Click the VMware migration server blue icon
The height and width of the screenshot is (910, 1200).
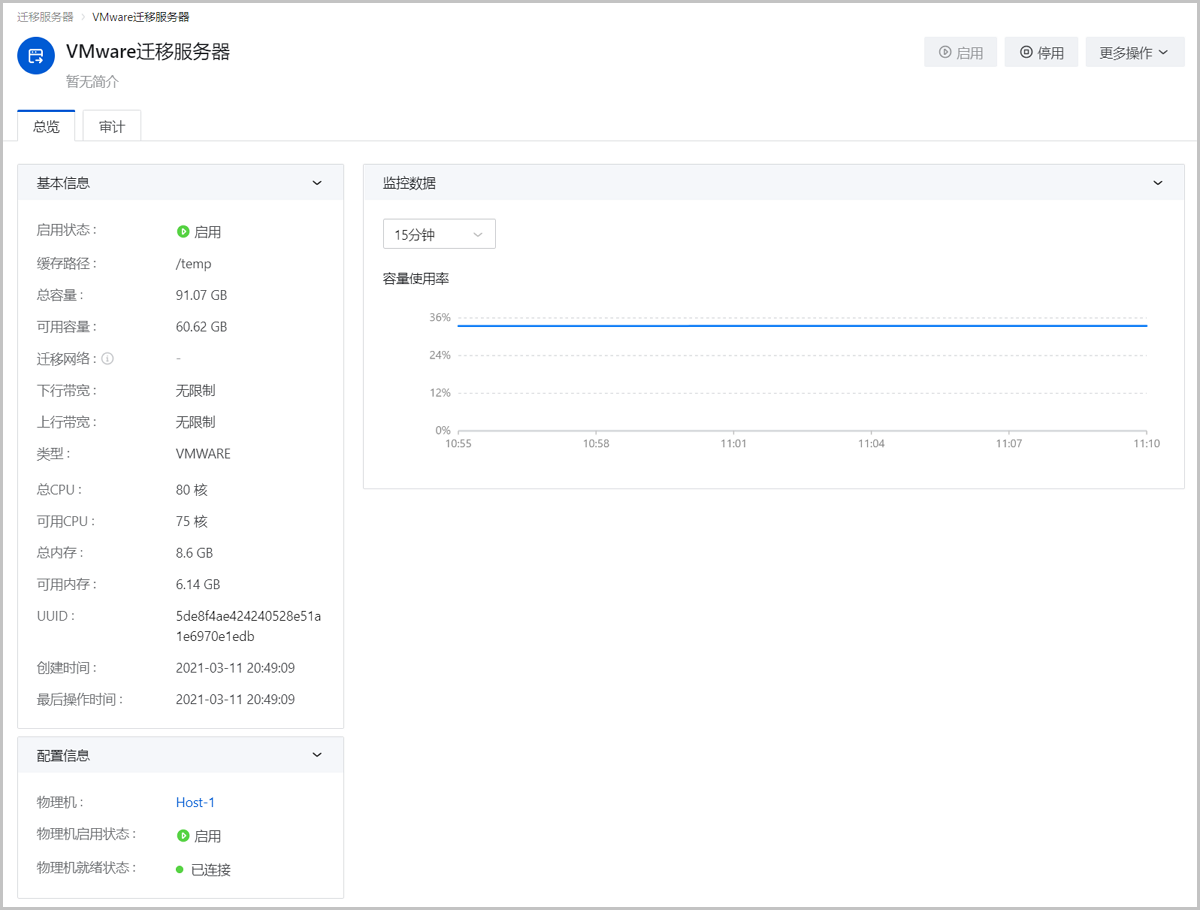coord(36,56)
